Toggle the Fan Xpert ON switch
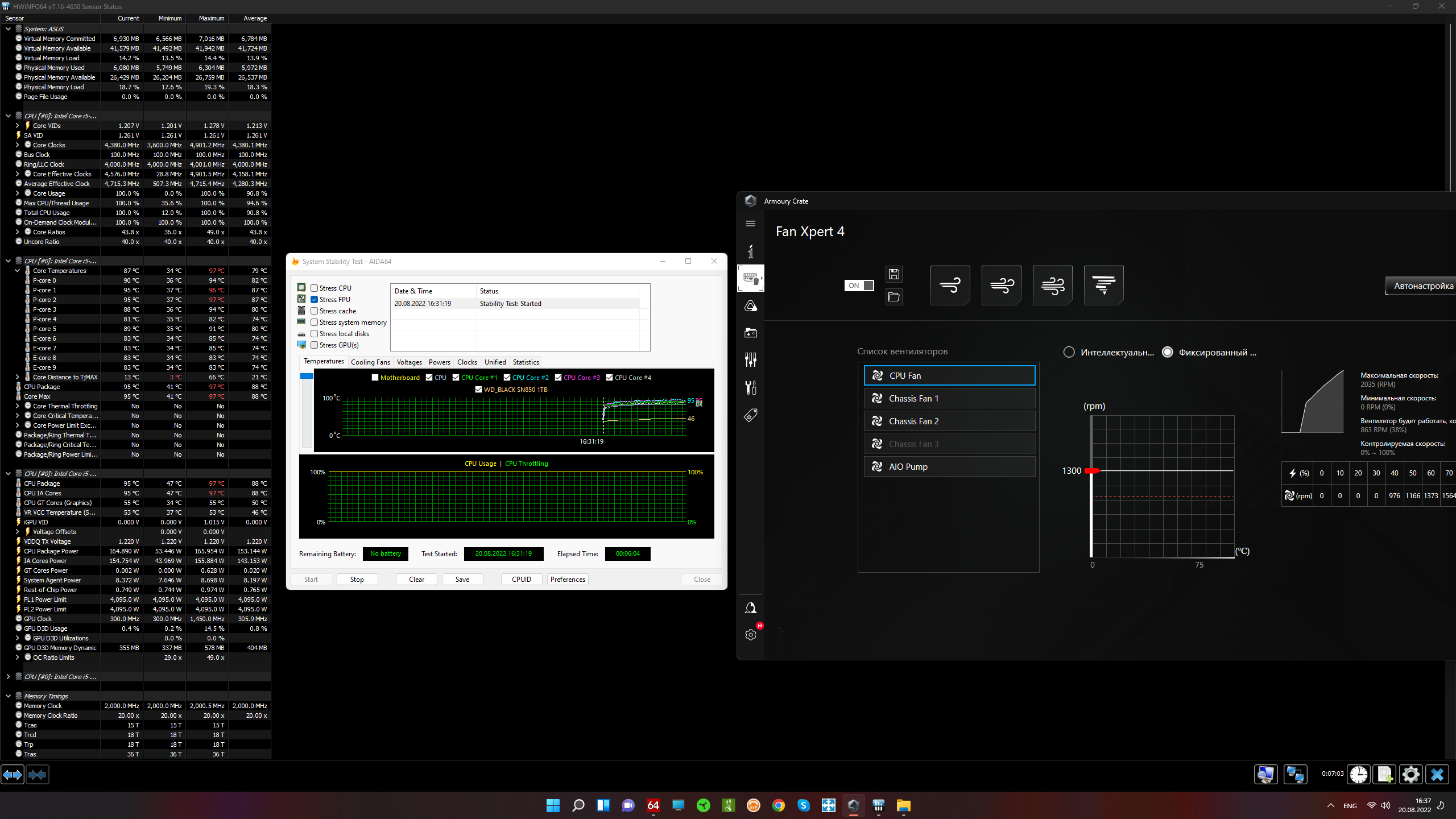 tap(859, 286)
